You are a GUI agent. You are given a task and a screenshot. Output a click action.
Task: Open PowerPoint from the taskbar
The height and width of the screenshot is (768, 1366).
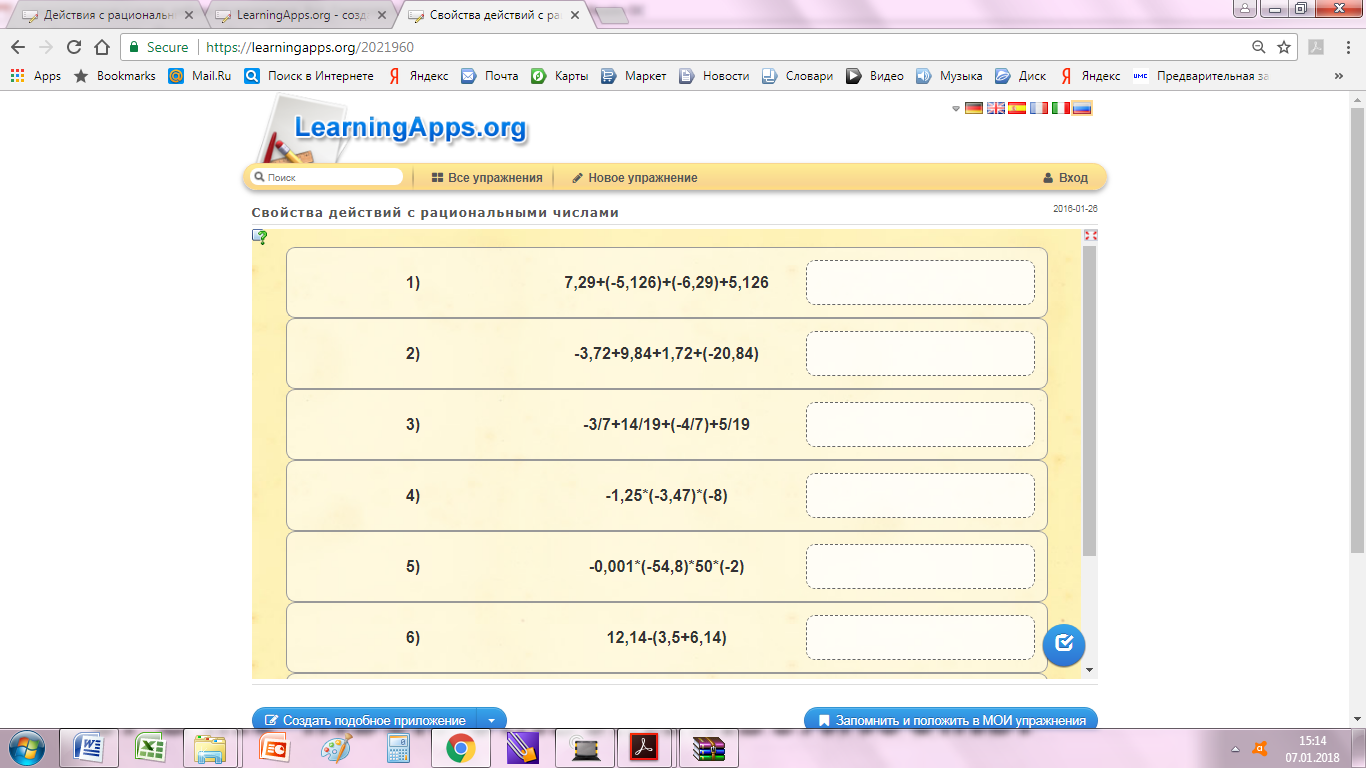(274, 748)
